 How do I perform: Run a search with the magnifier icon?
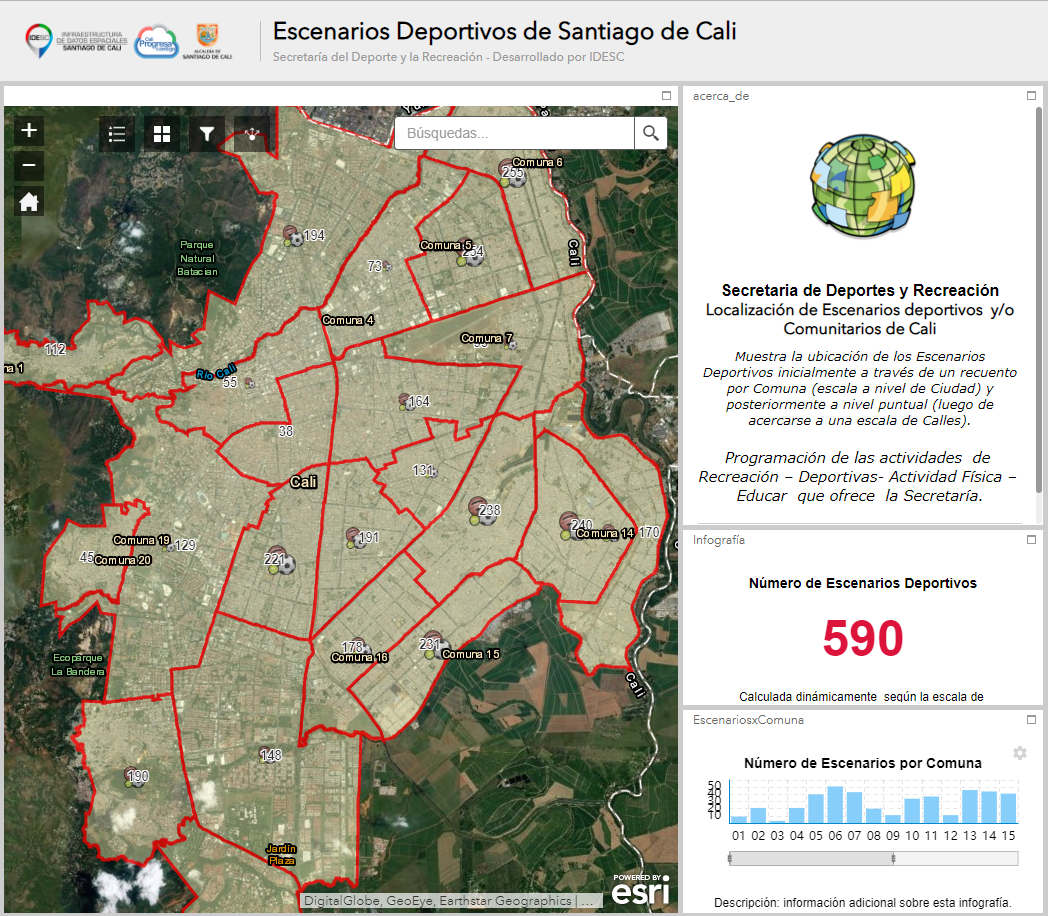click(x=651, y=132)
